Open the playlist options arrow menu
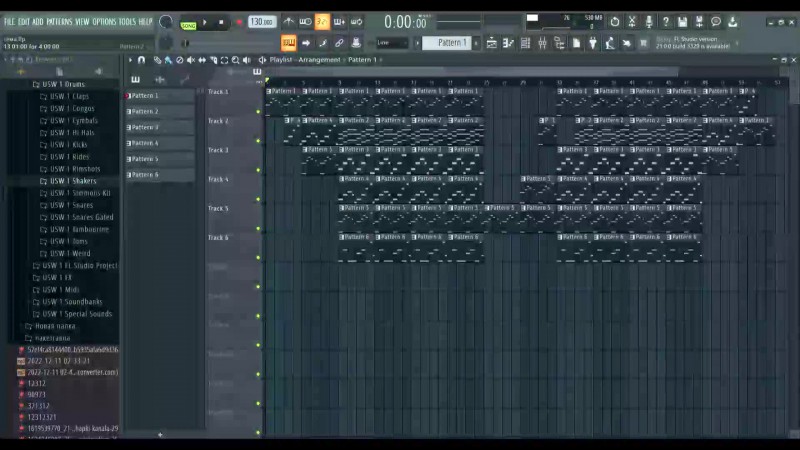Image resolution: width=800 pixels, height=450 pixels. point(130,60)
